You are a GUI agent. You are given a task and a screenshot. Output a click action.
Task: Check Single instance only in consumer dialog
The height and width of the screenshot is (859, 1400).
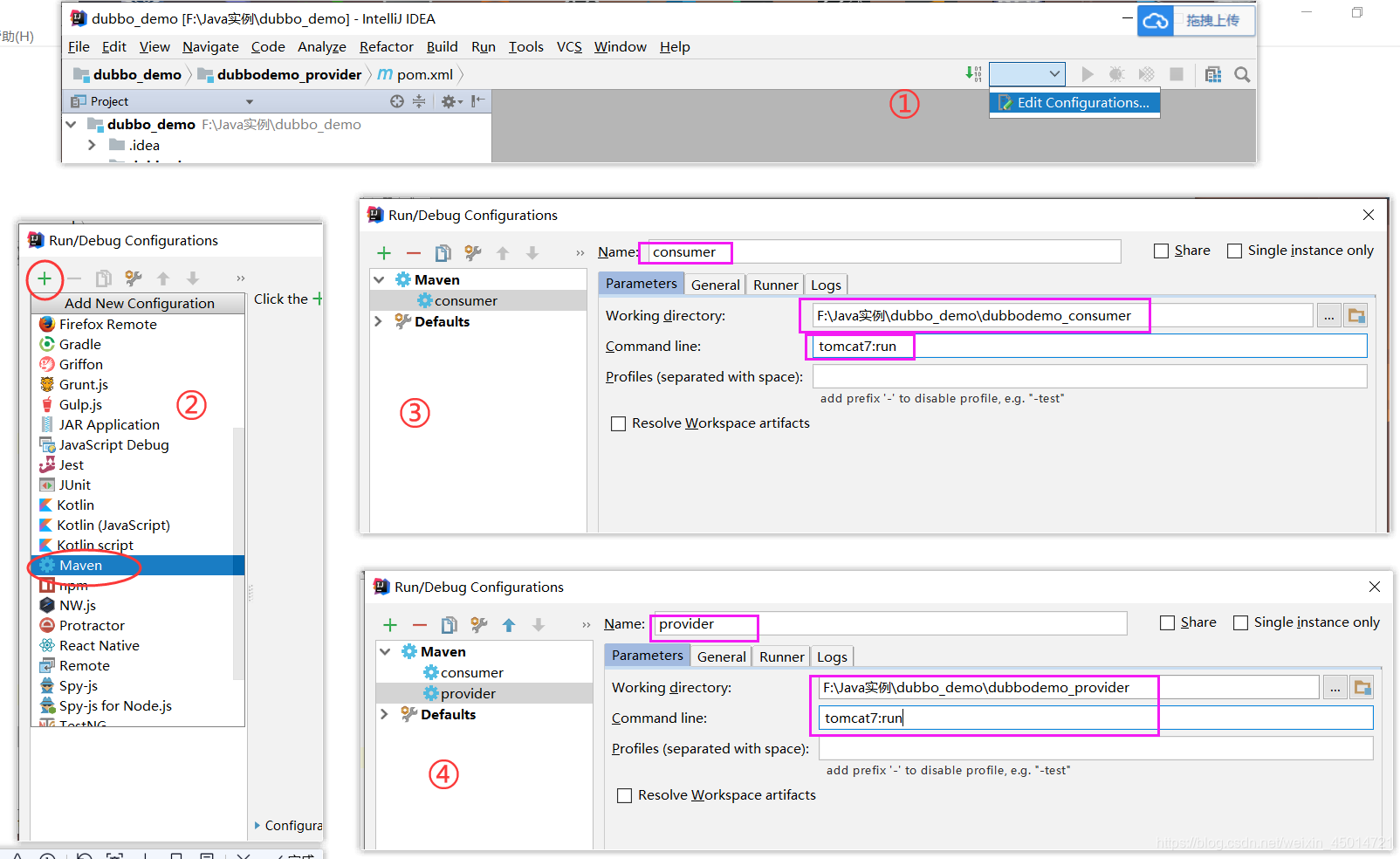[x=1234, y=251]
